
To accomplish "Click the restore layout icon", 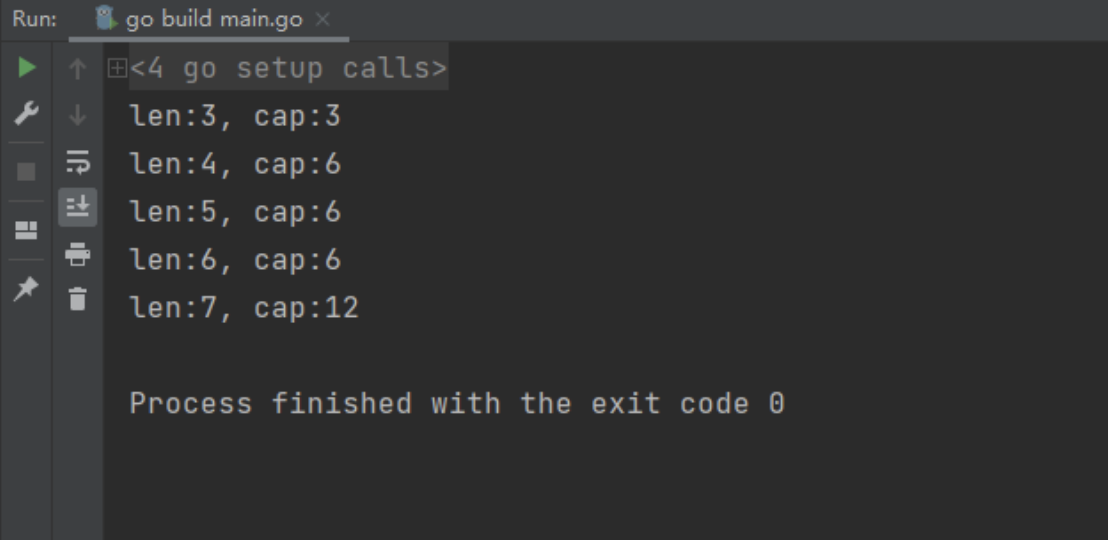I will coord(26,230).
